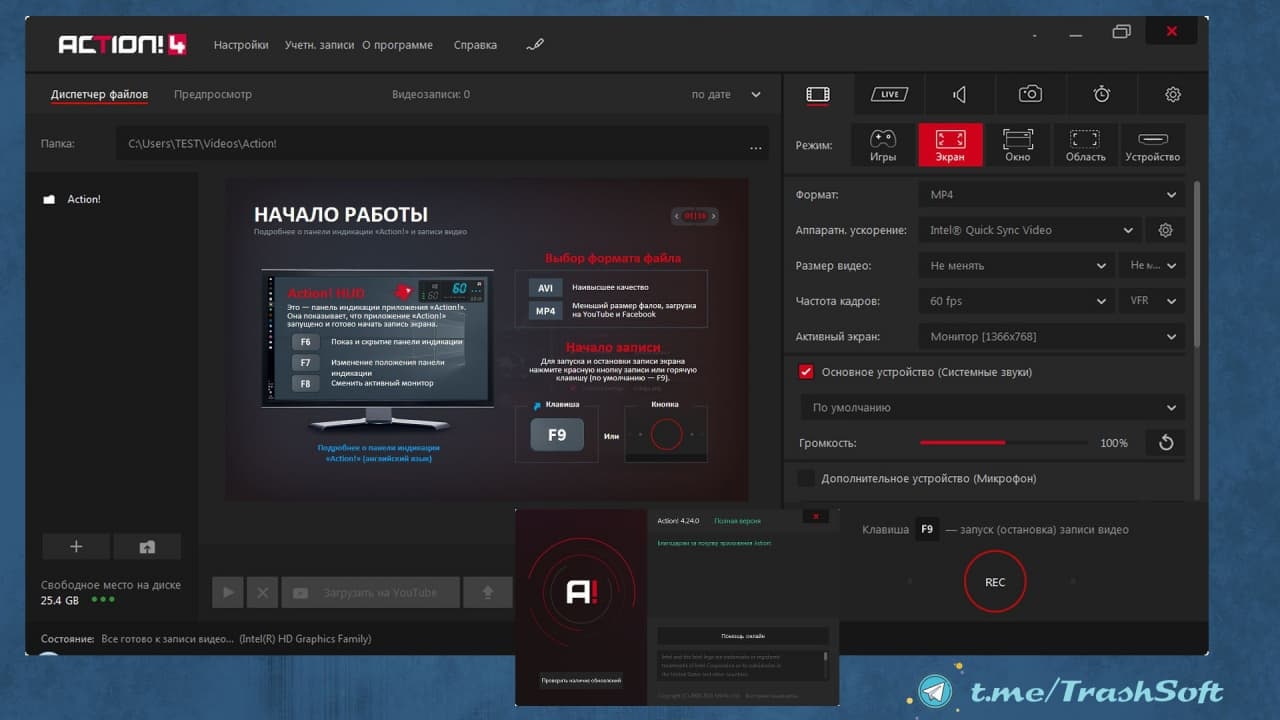Select the Окно recording mode

coord(1018,145)
